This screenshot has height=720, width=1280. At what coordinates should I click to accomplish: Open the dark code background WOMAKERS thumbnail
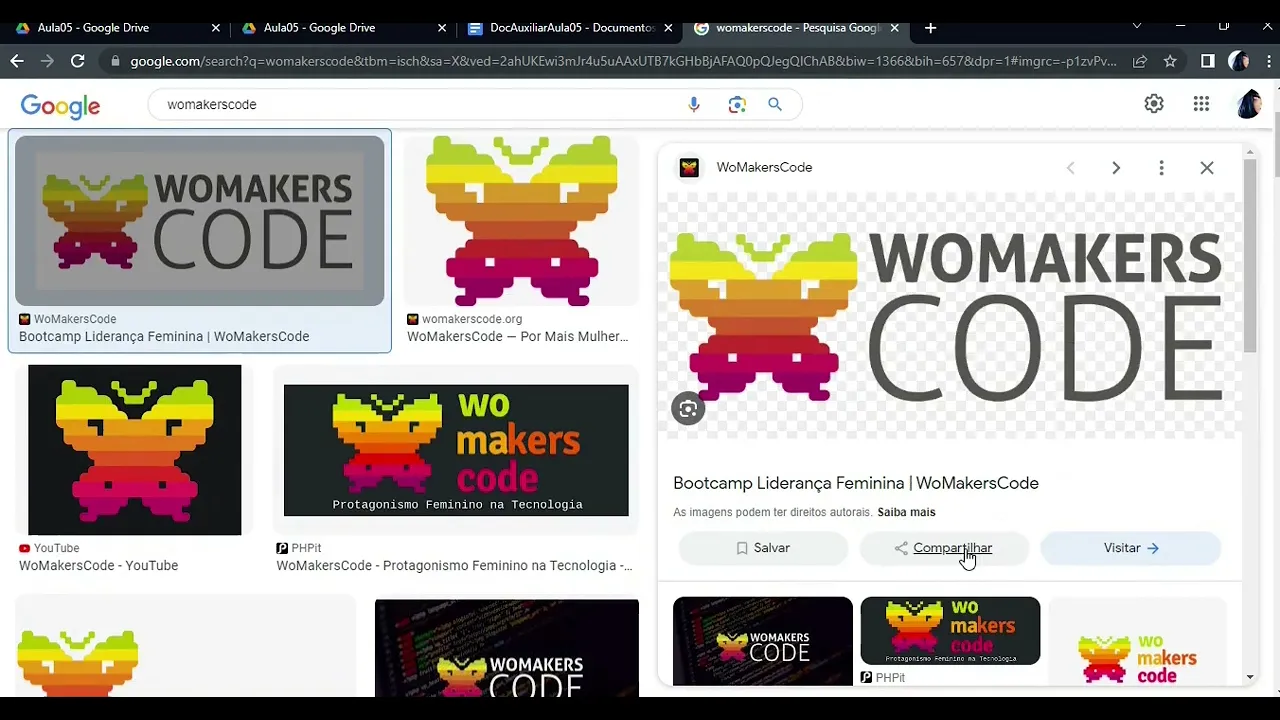pyautogui.click(x=506, y=648)
